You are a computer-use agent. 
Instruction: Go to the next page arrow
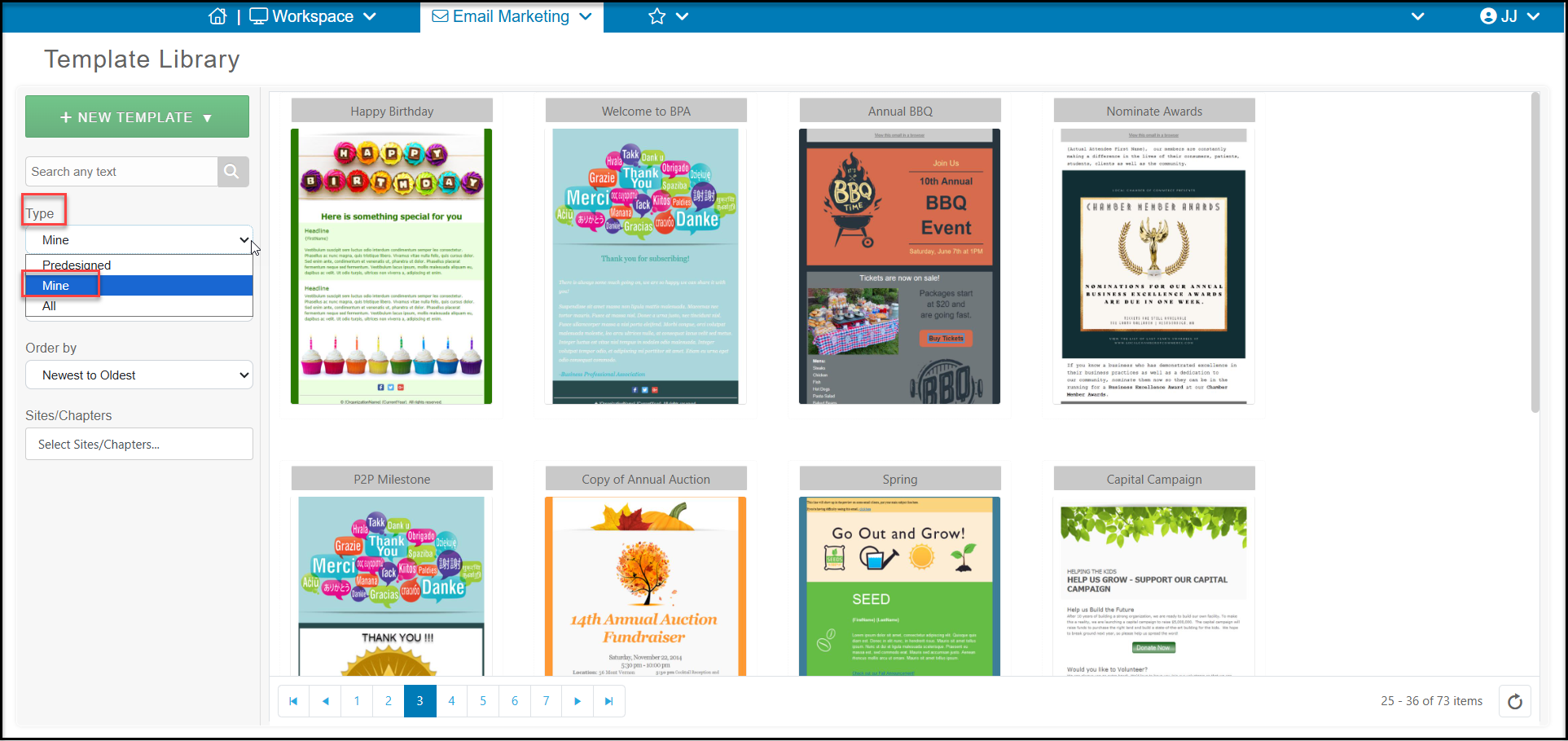click(x=578, y=701)
